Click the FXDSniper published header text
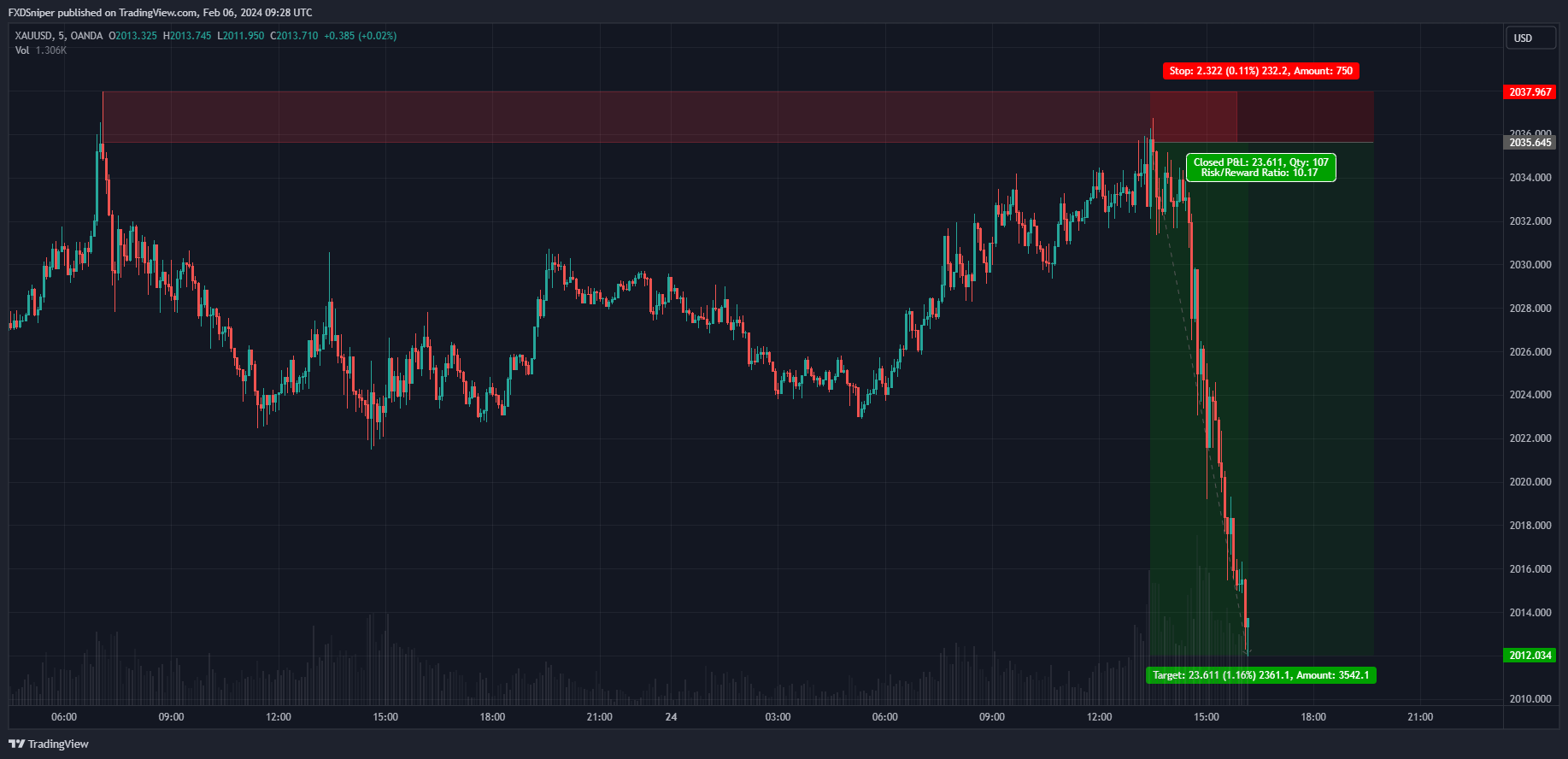 [160, 13]
